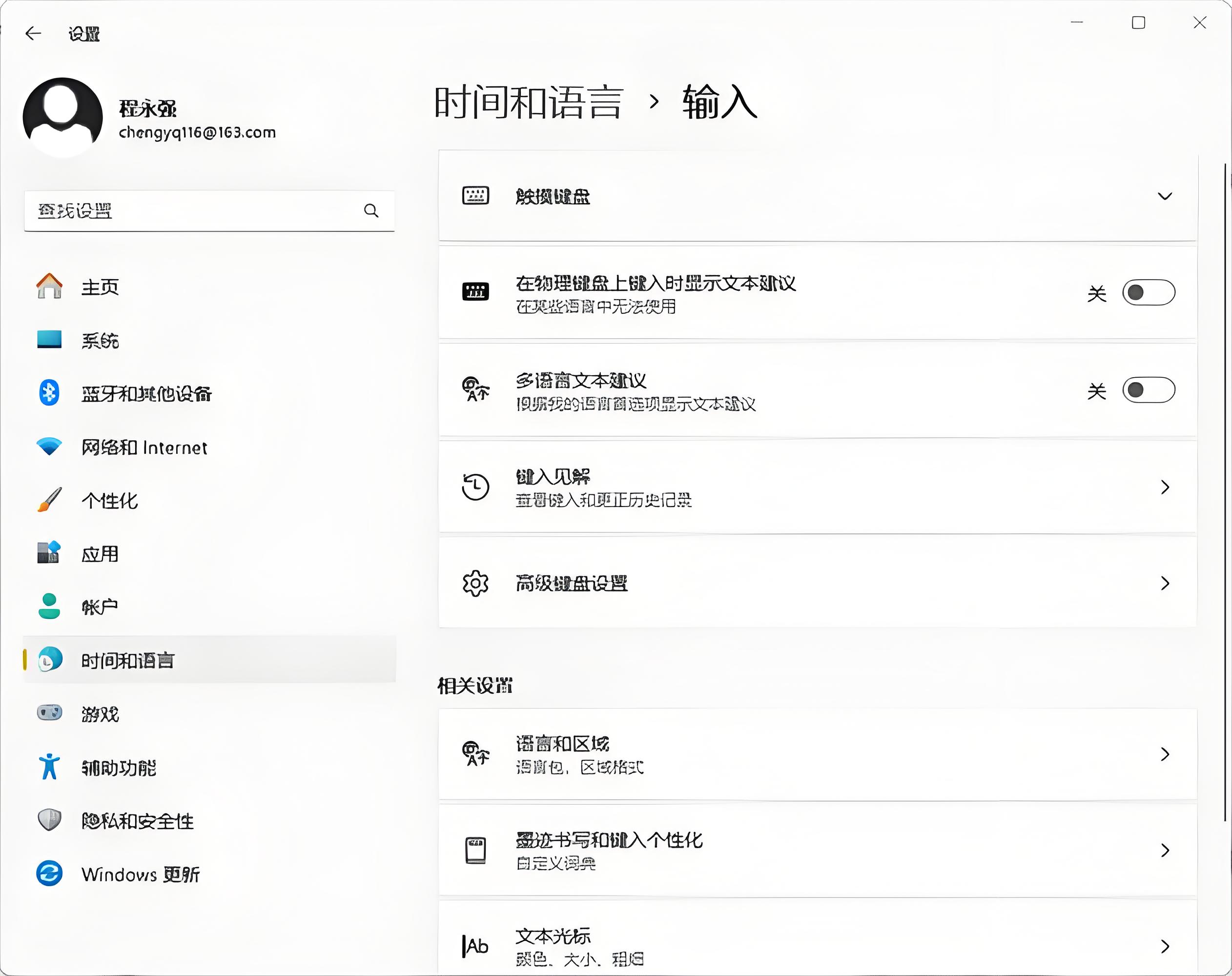Click the 多语言文本建议 language icon
Viewport: 1232px width, 976px height.
pyautogui.click(x=475, y=389)
